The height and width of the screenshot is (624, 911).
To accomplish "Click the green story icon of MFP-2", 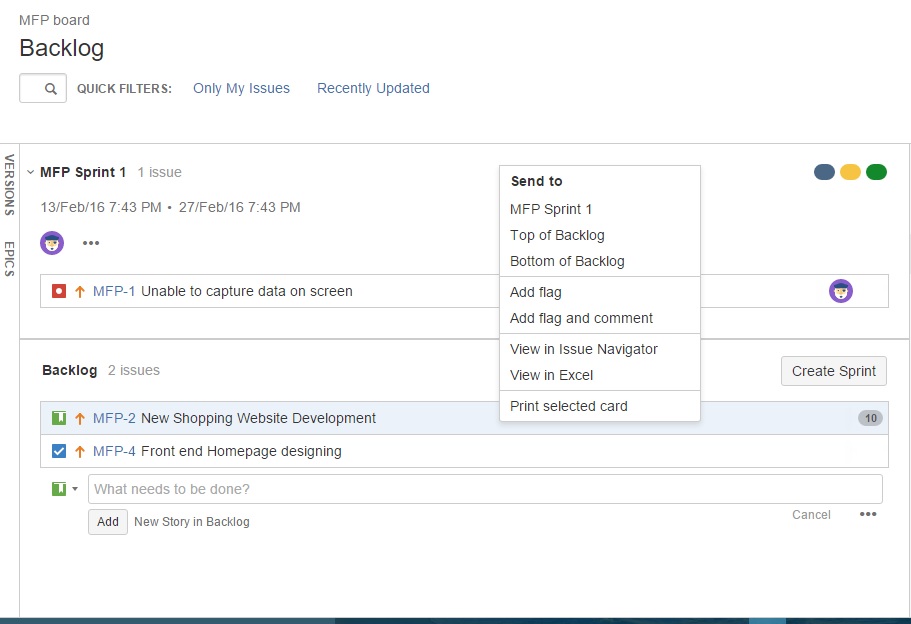I will coord(59,418).
